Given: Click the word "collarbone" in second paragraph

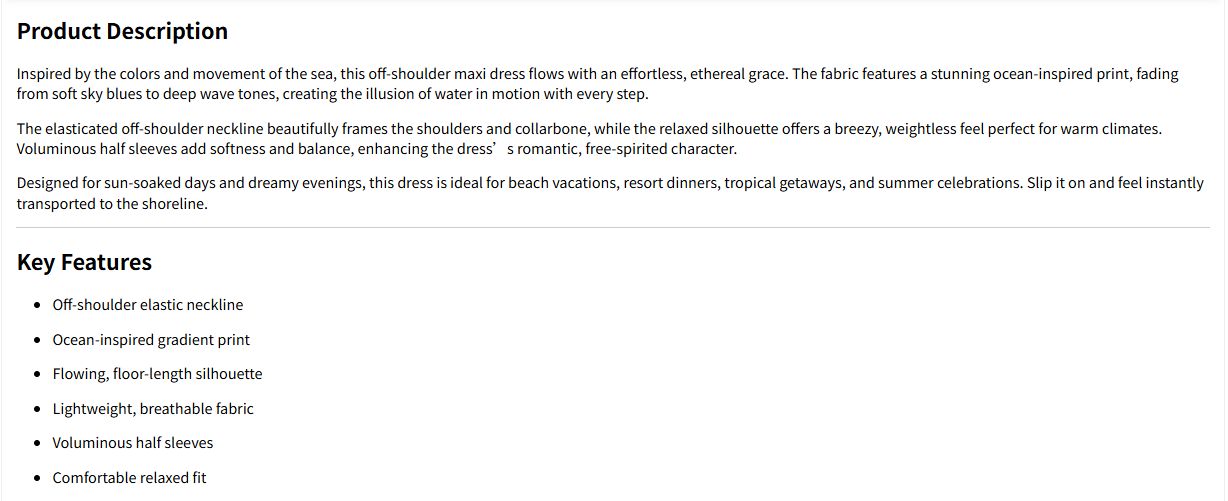Looking at the screenshot, I should 549,129.
